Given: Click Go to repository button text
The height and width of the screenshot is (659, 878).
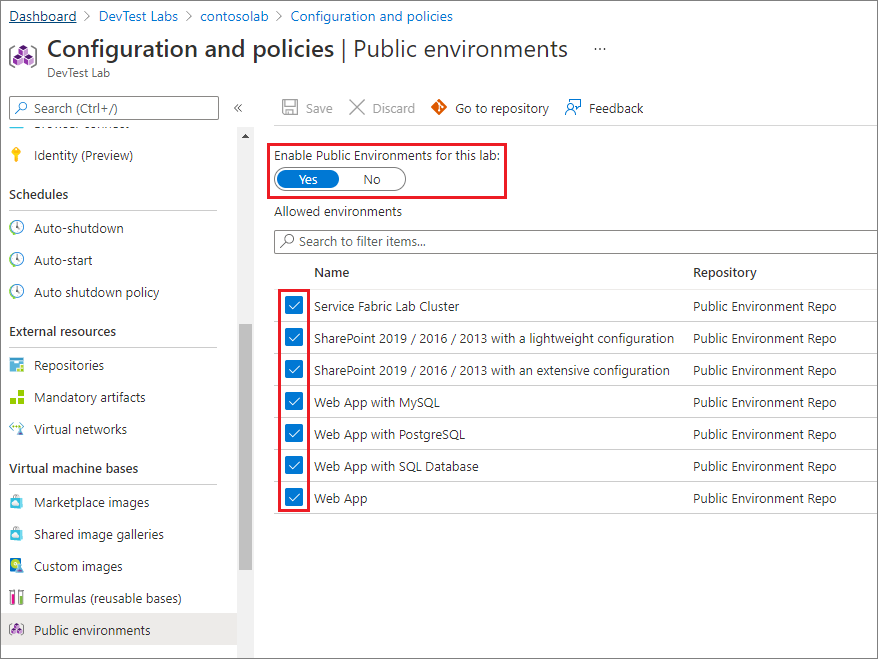Looking at the screenshot, I should coord(502,108).
